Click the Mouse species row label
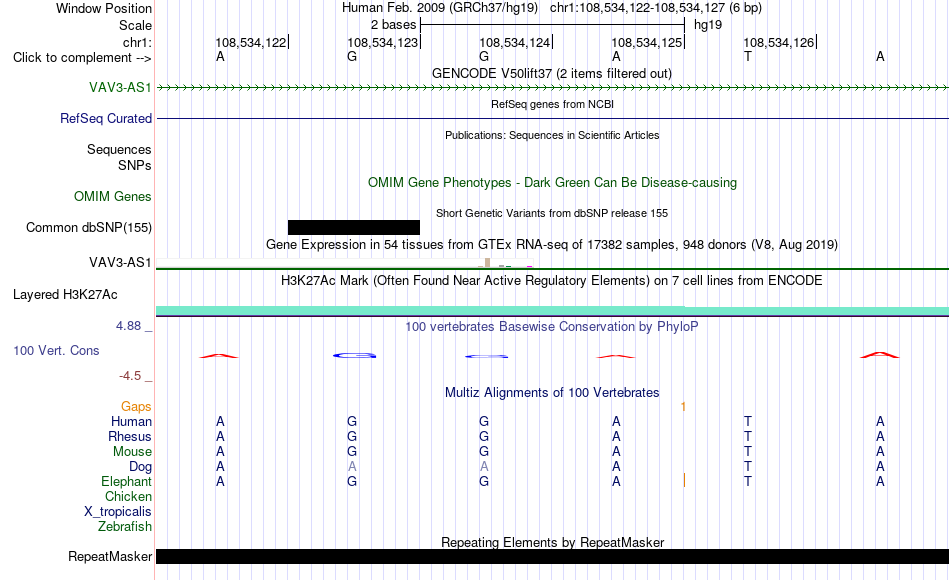Viewport: 950px width, 580px height. click(x=132, y=452)
